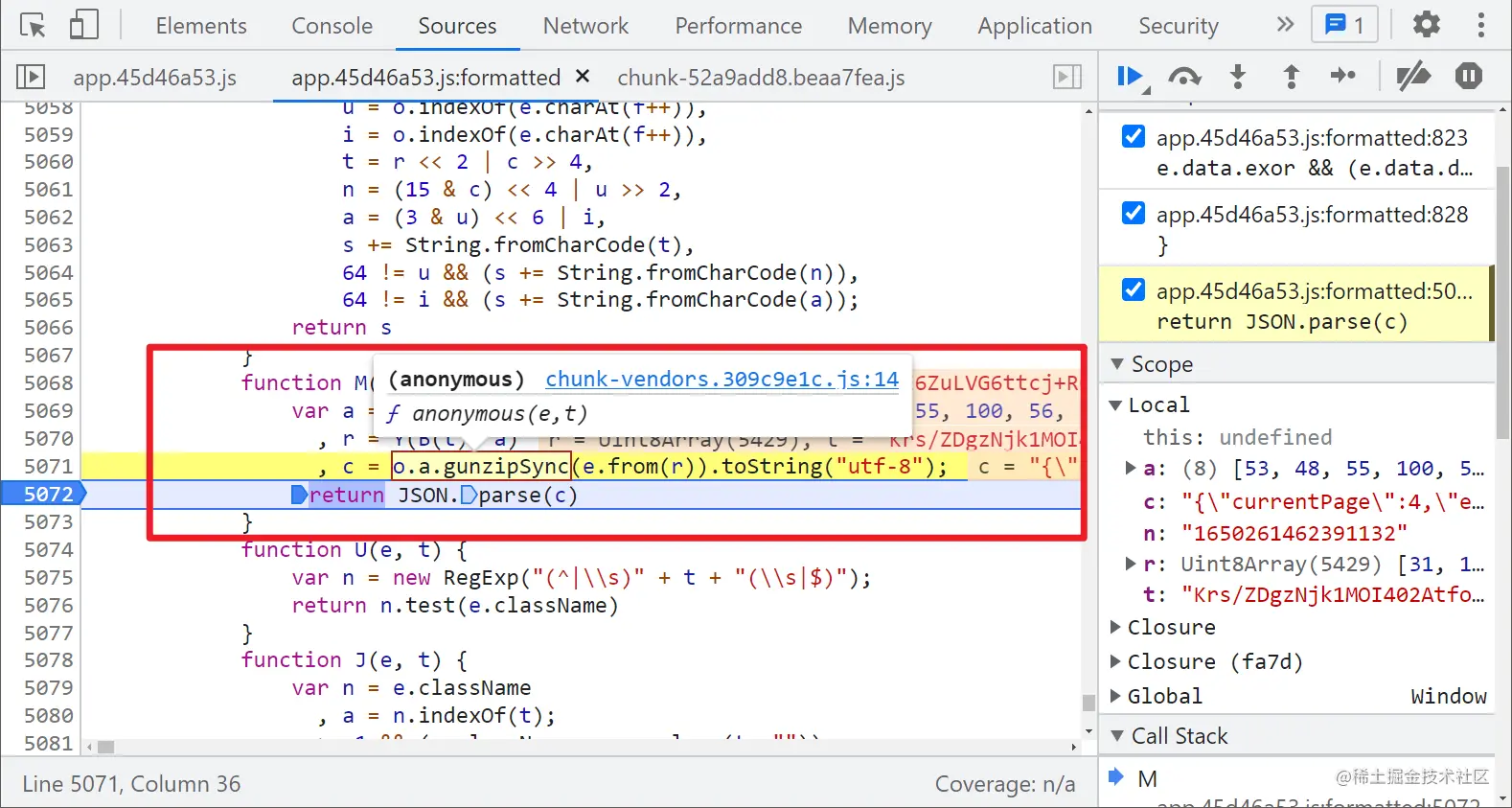Step into the next function call
Viewport: 1512px width, 808px height.
coord(1238,77)
